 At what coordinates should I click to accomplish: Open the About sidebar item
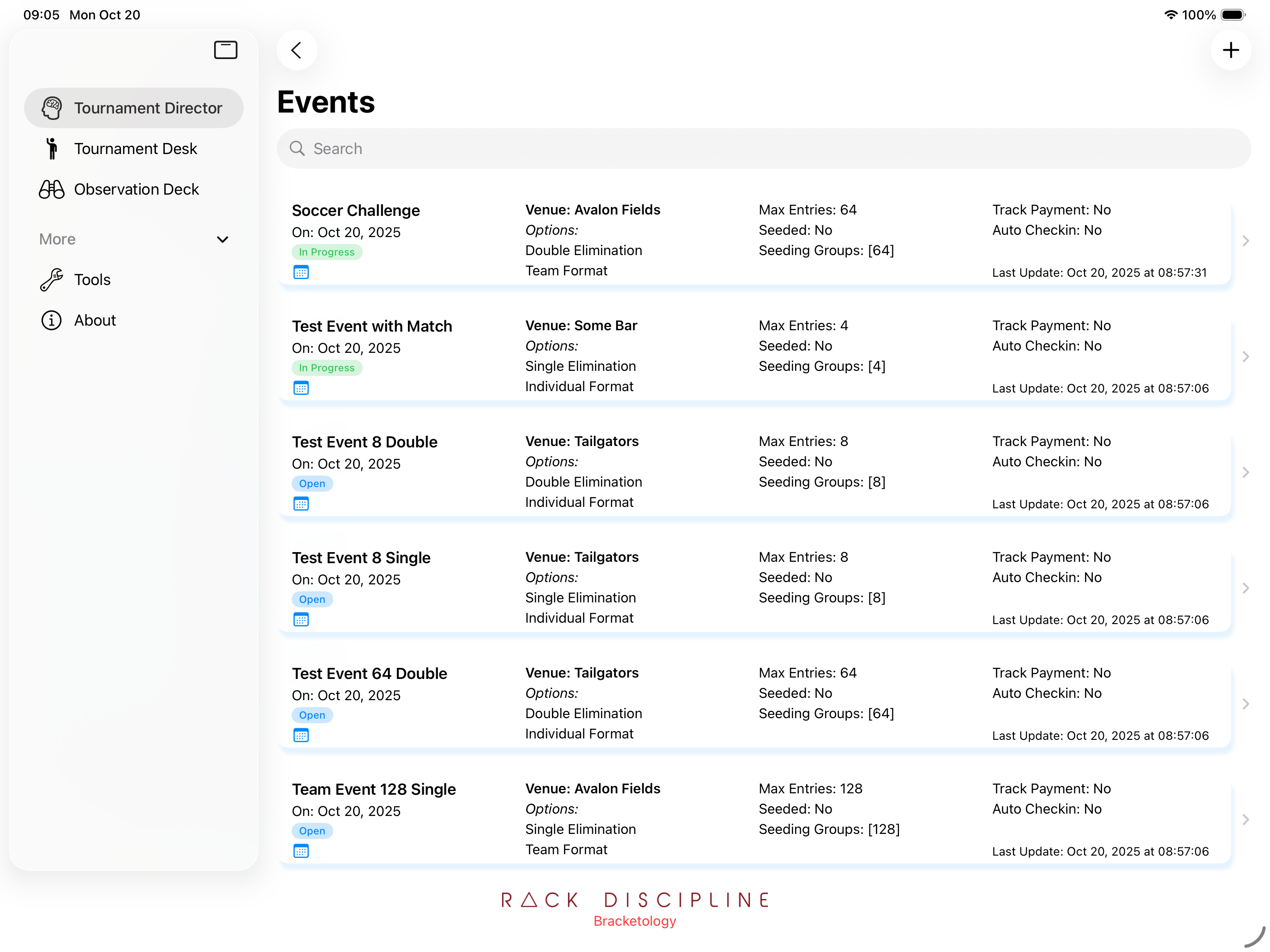(x=95, y=320)
